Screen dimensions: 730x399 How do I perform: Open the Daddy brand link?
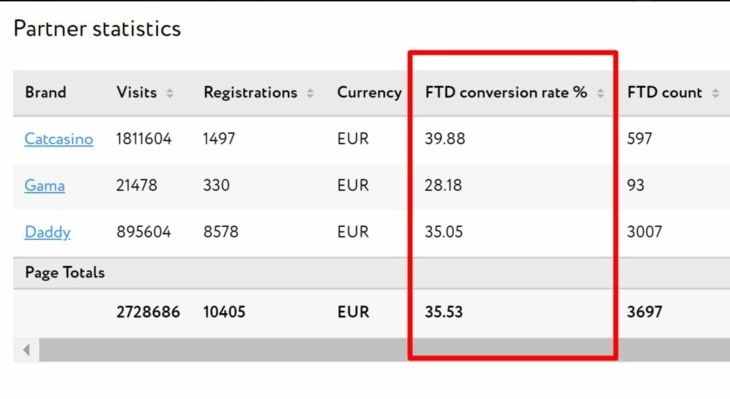tap(47, 232)
